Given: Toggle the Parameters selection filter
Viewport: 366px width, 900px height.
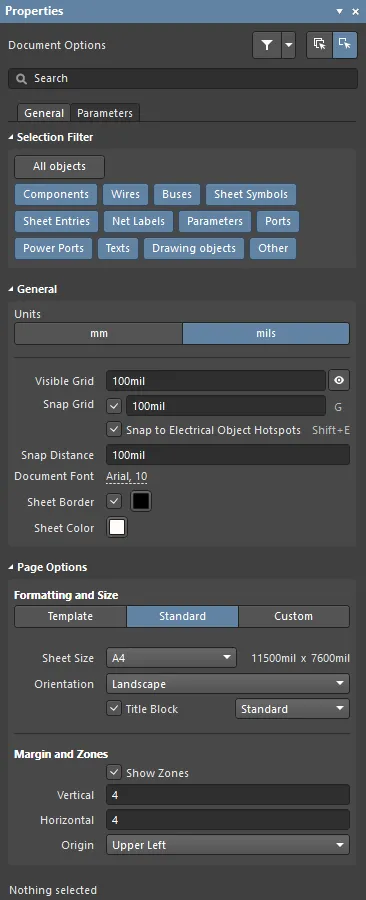Looking at the screenshot, I should (x=215, y=222).
